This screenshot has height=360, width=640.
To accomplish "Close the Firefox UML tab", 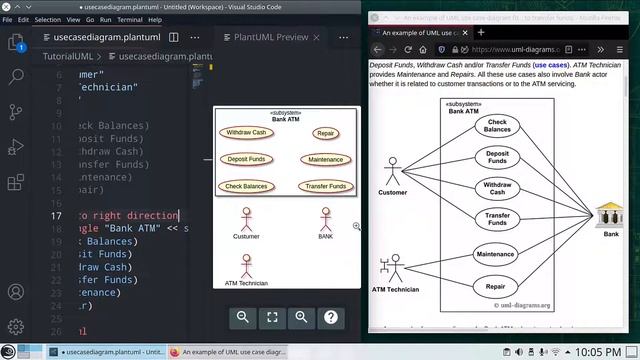I will pyautogui.click(x=465, y=33).
